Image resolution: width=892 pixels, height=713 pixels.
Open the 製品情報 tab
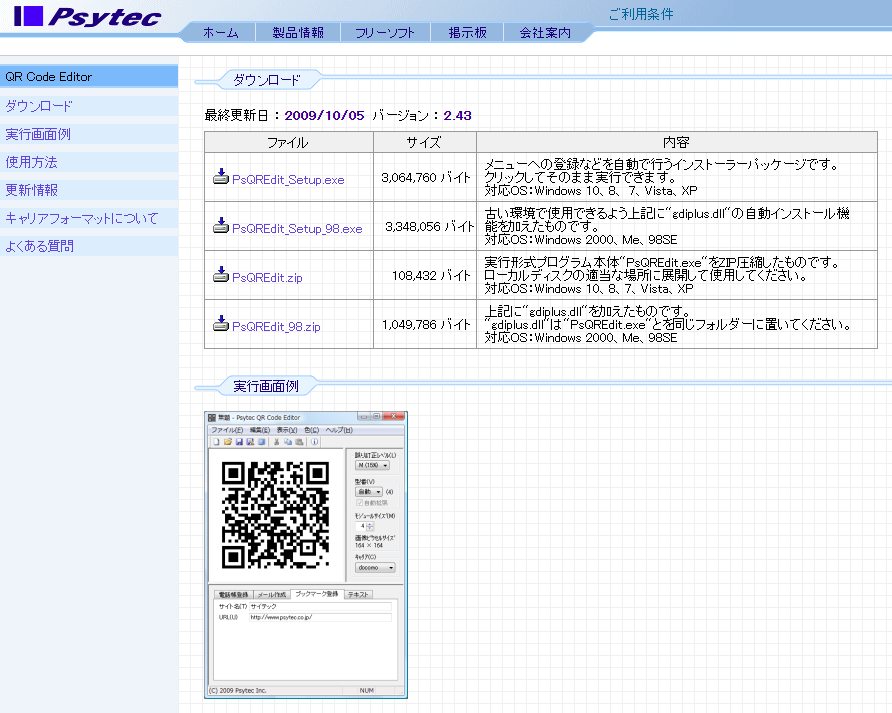[298, 33]
